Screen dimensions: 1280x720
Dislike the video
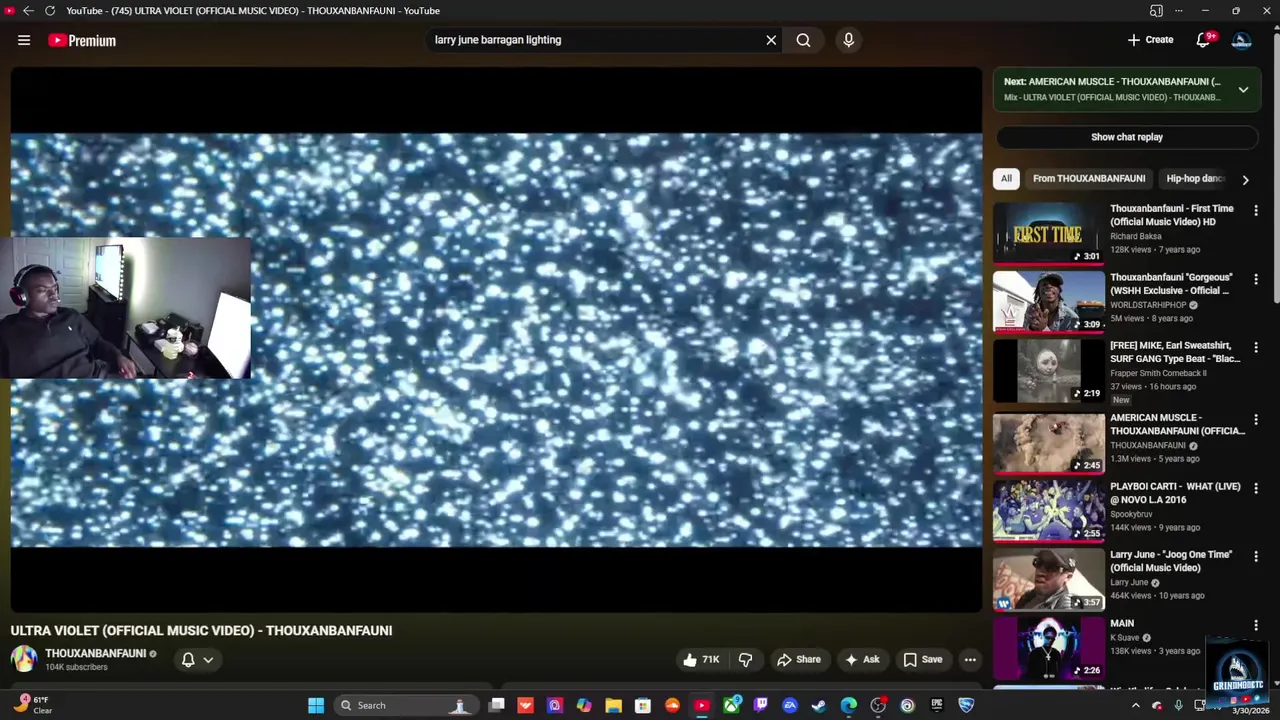[745, 659]
